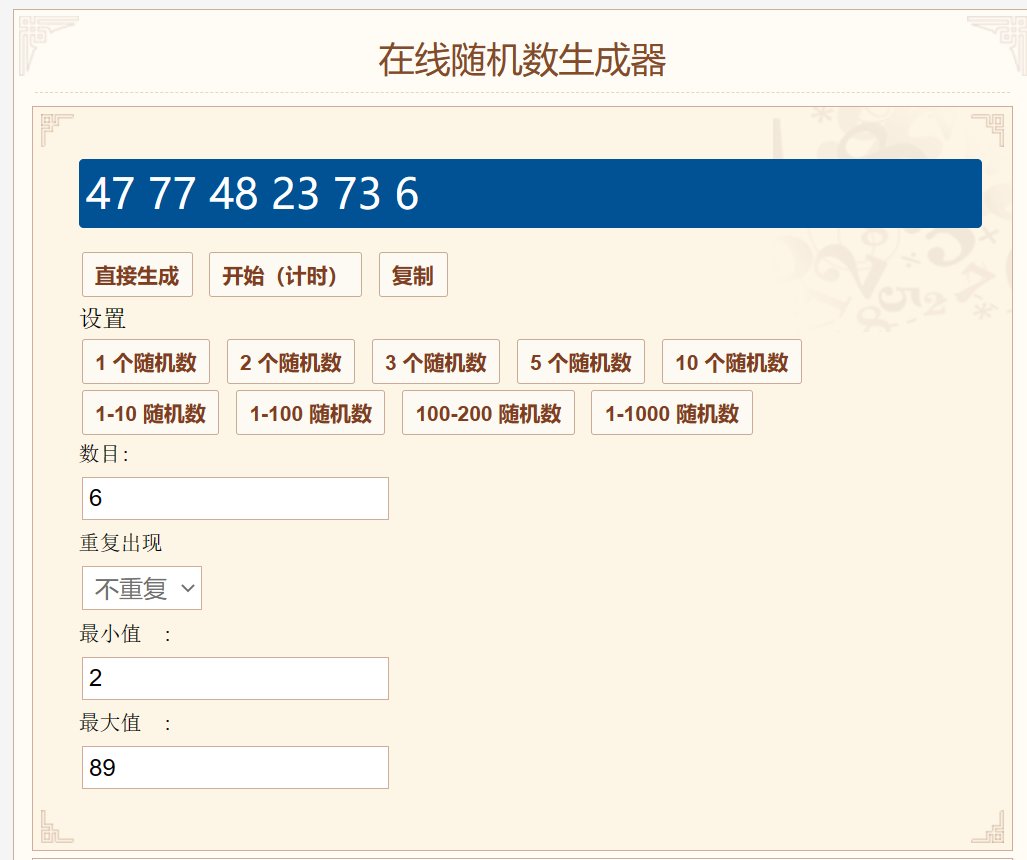Click the 重复出现 label

click(121, 542)
